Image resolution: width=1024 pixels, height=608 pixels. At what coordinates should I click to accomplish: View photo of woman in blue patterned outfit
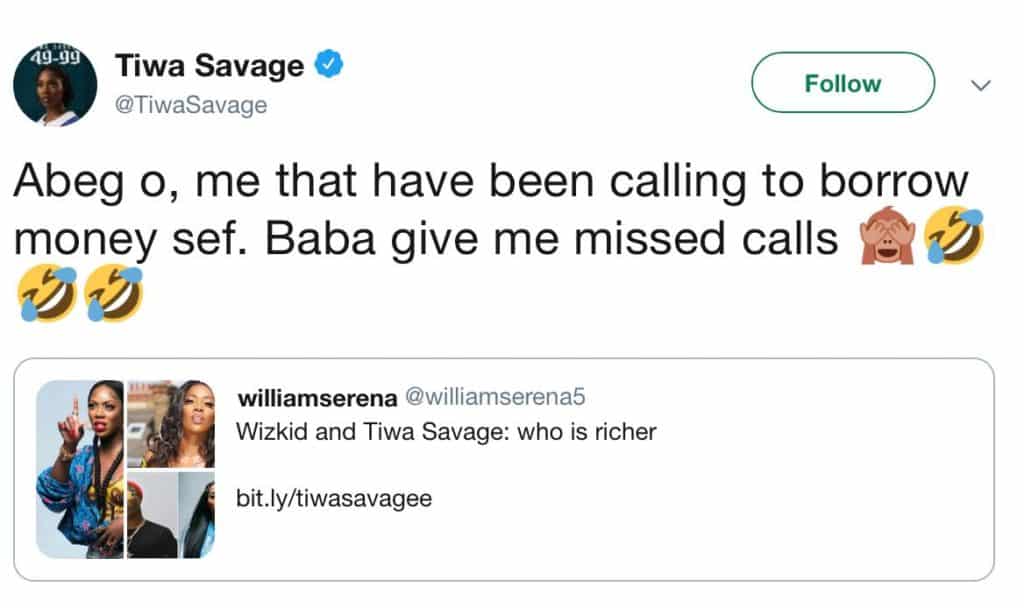(x=80, y=470)
